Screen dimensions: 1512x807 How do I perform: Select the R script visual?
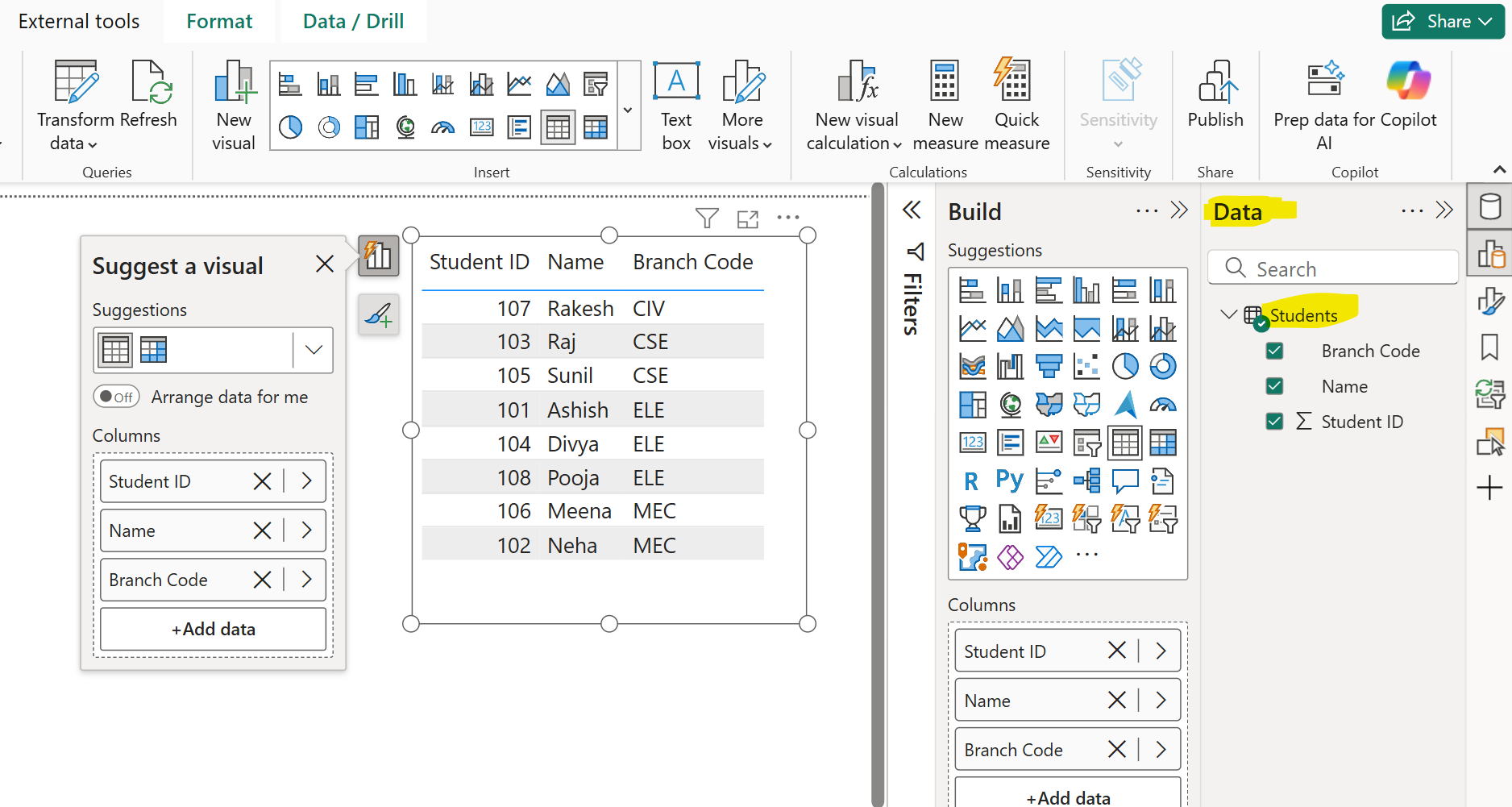pyautogui.click(x=971, y=480)
